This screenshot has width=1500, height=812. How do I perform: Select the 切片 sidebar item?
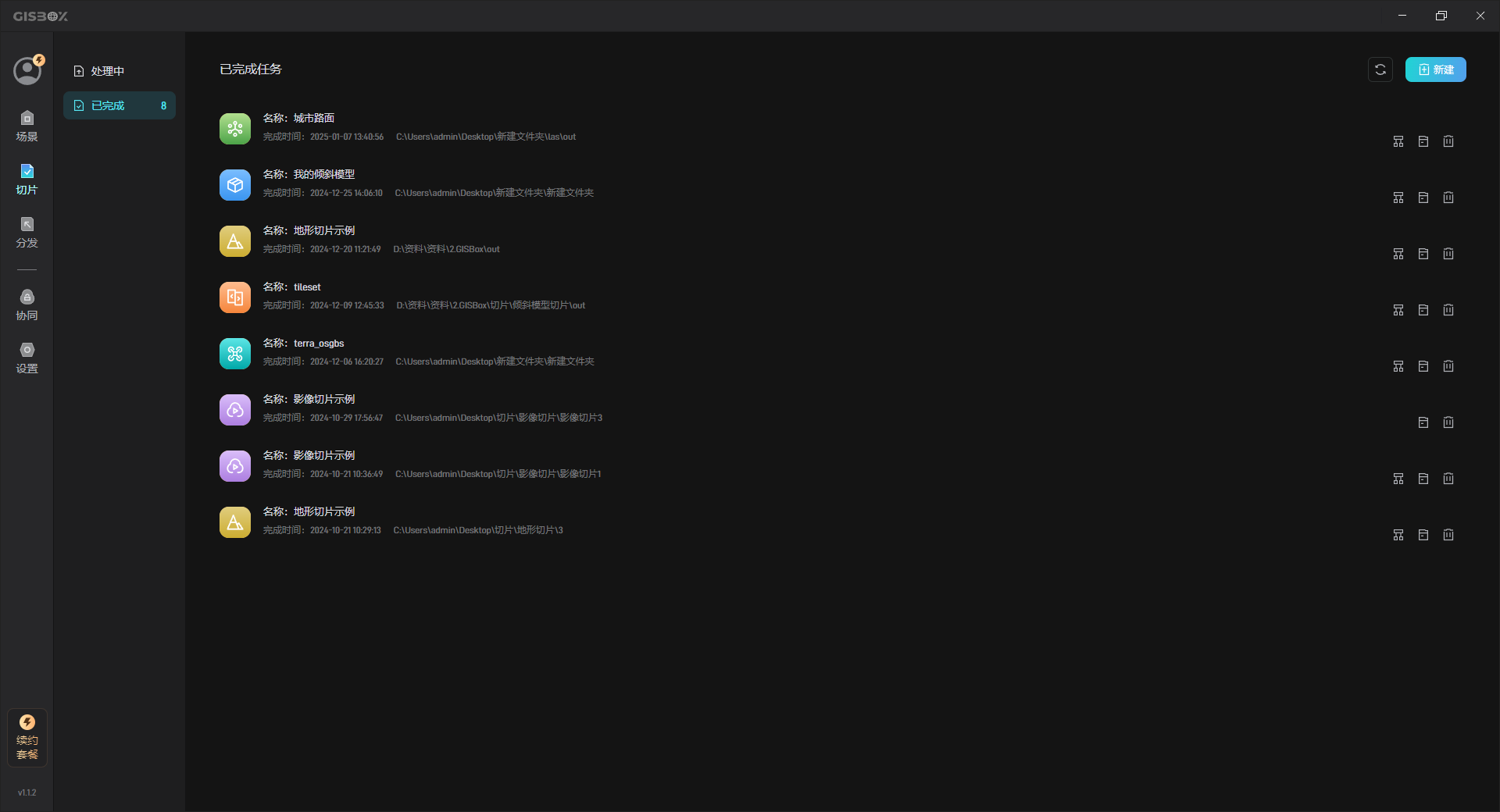tap(27, 180)
